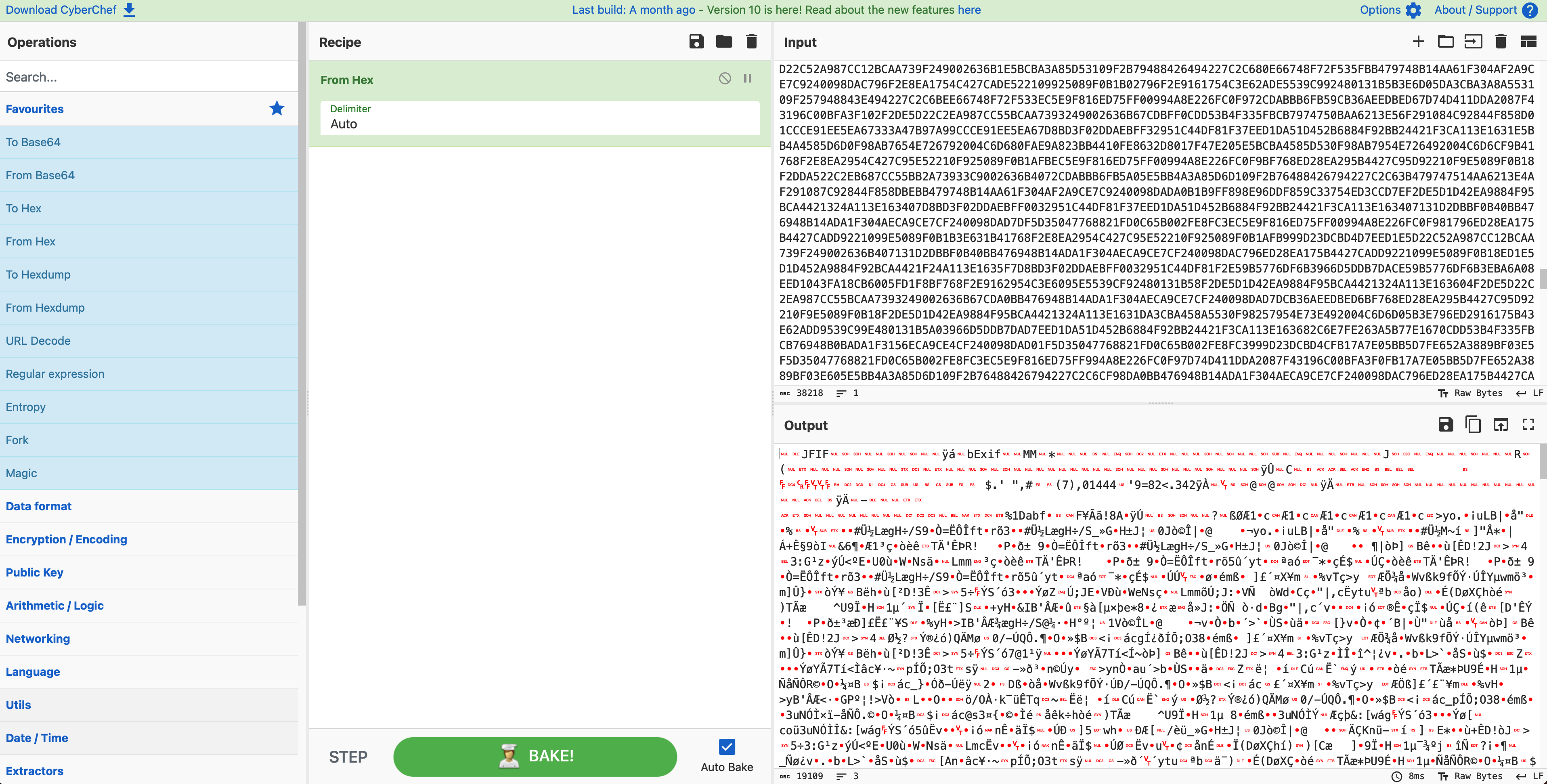
Task: Click the 8ms bake time indicator
Action: (1408, 776)
